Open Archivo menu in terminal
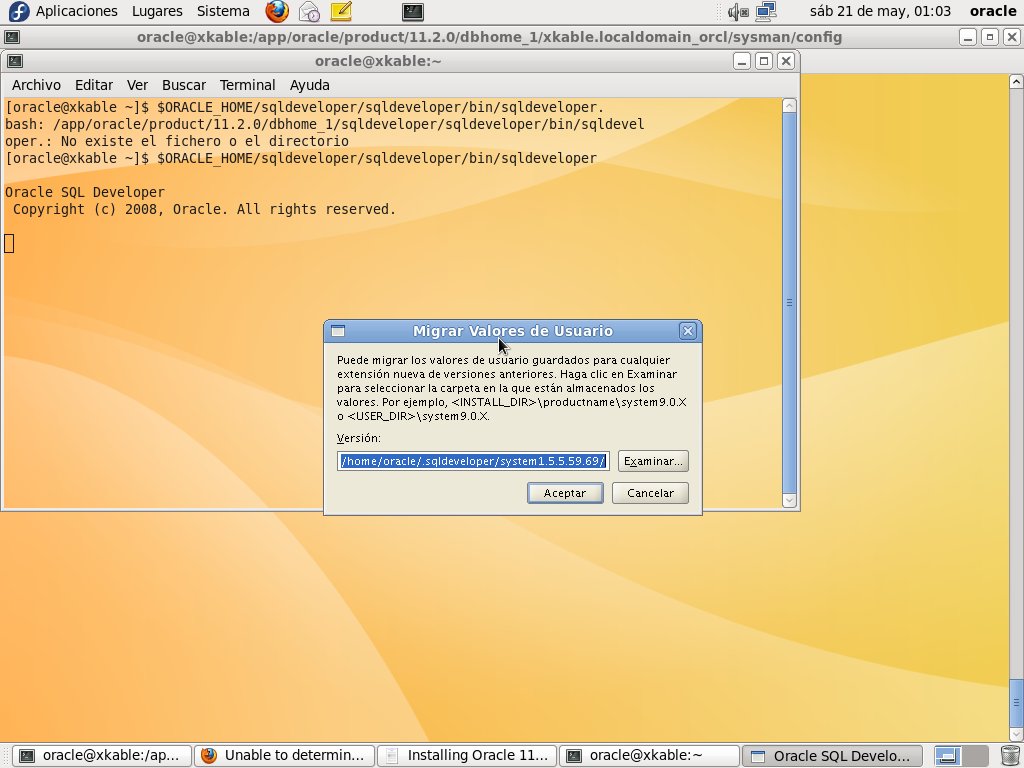The width and height of the screenshot is (1024, 768). coord(36,85)
